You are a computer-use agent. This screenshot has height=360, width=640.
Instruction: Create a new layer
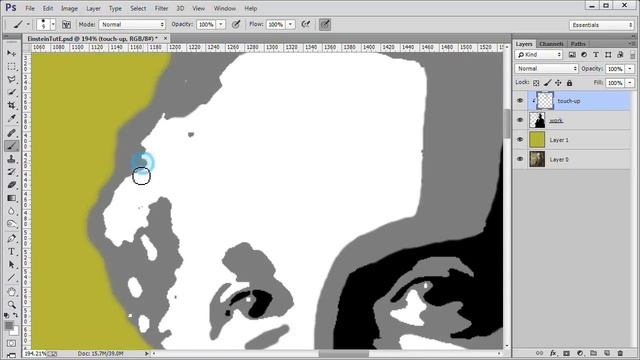pyautogui.click(x=607, y=353)
